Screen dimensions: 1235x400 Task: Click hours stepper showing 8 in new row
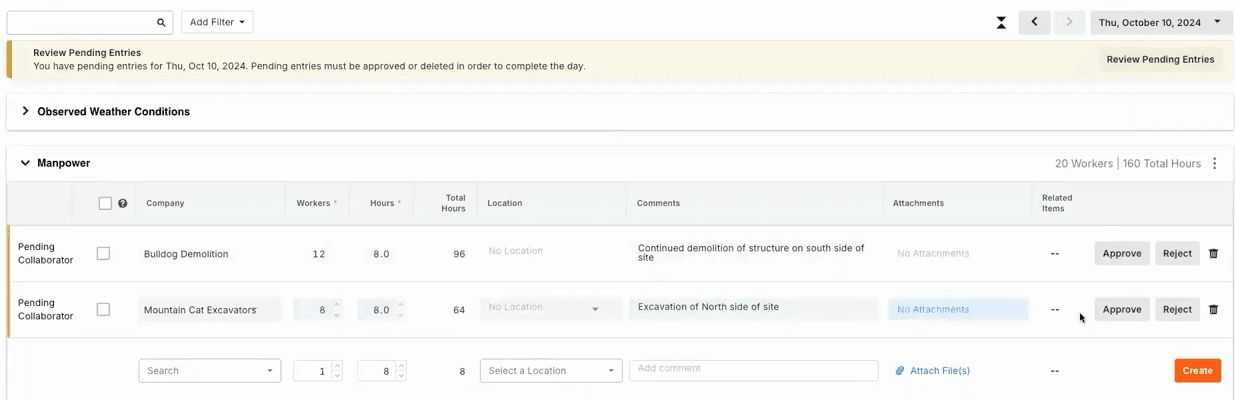point(382,371)
